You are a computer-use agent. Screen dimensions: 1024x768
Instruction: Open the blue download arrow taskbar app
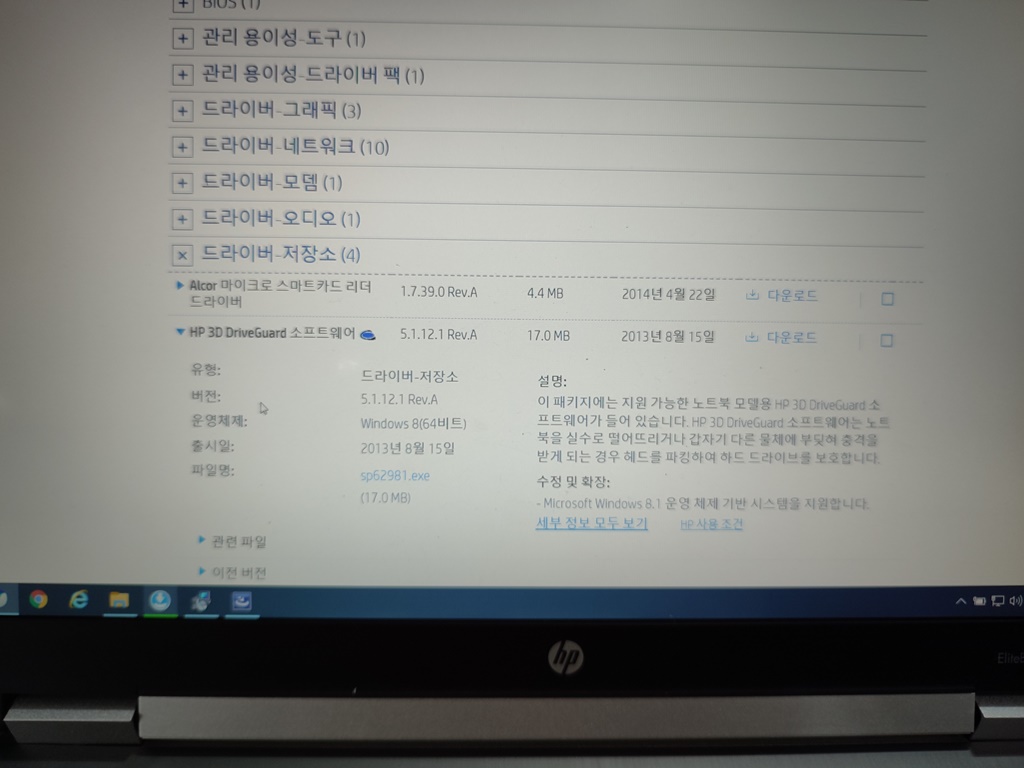(x=160, y=600)
